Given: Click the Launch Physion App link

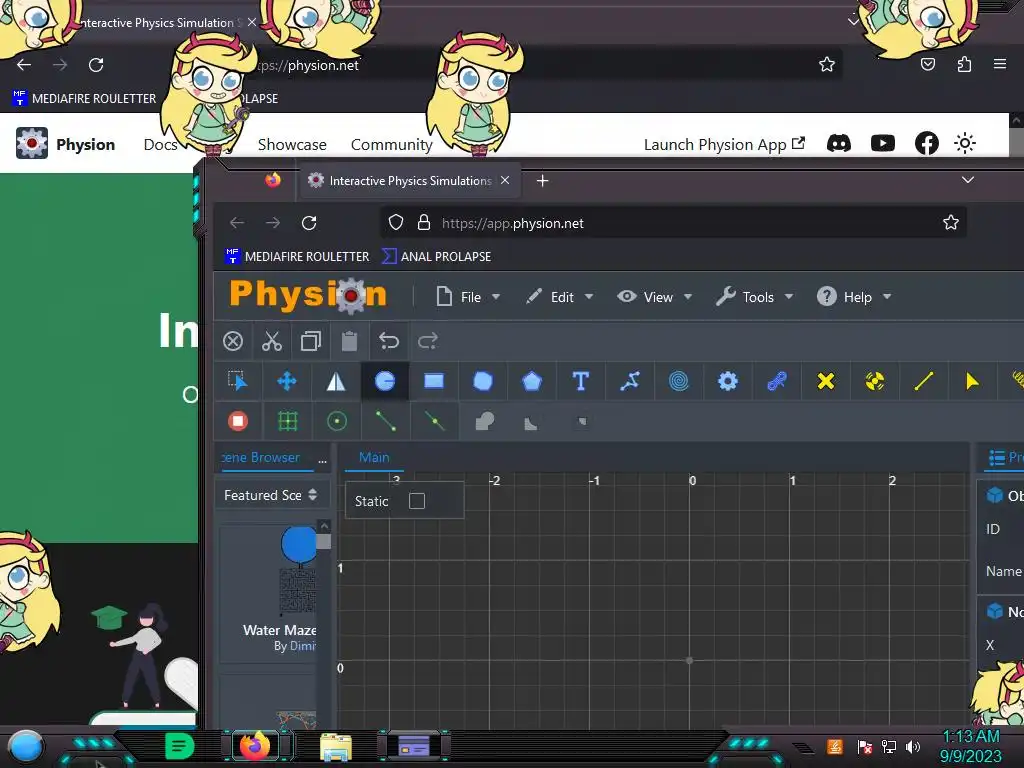Looking at the screenshot, I should tap(724, 144).
